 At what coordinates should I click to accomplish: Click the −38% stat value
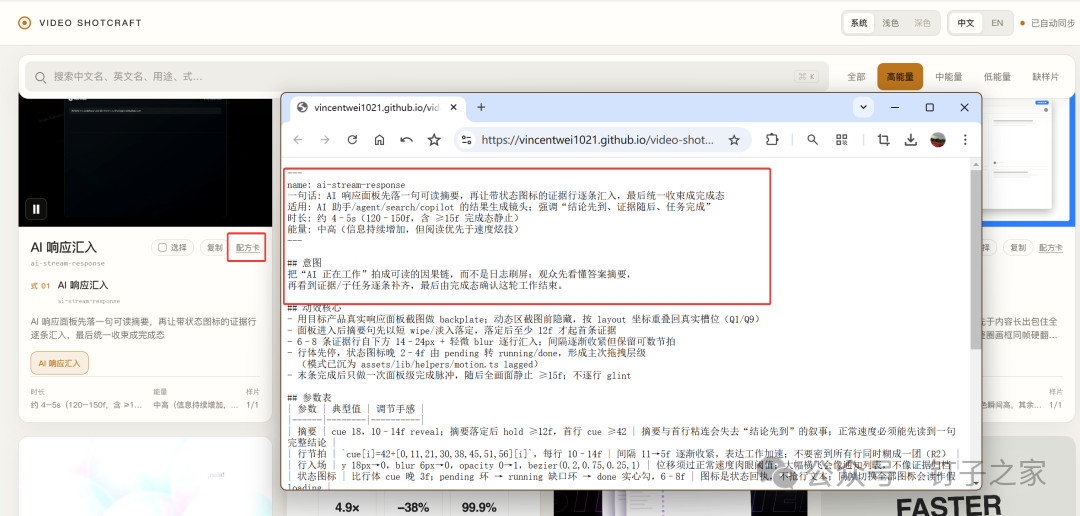tap(413, 508)
